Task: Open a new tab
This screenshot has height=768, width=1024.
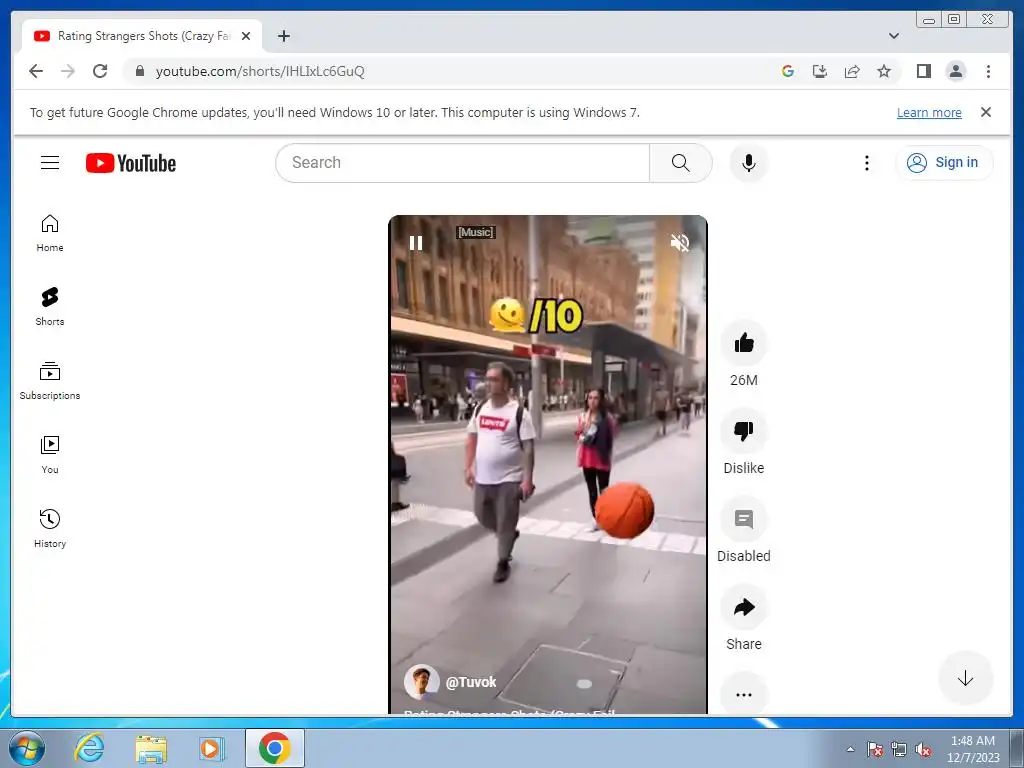Action: [x=283, y=36]
